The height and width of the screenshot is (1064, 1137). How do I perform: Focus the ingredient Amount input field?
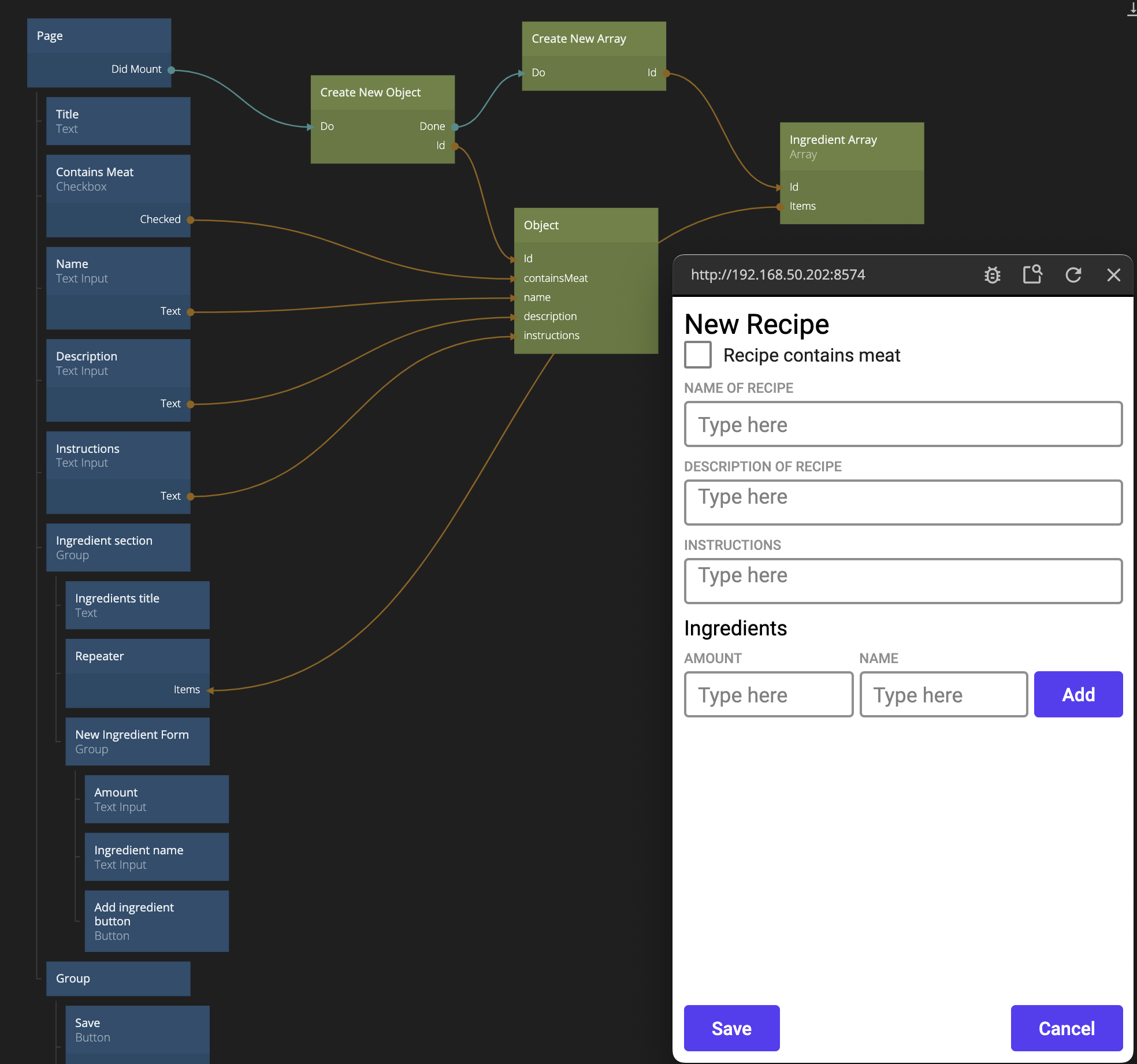[x=768, y=694]
